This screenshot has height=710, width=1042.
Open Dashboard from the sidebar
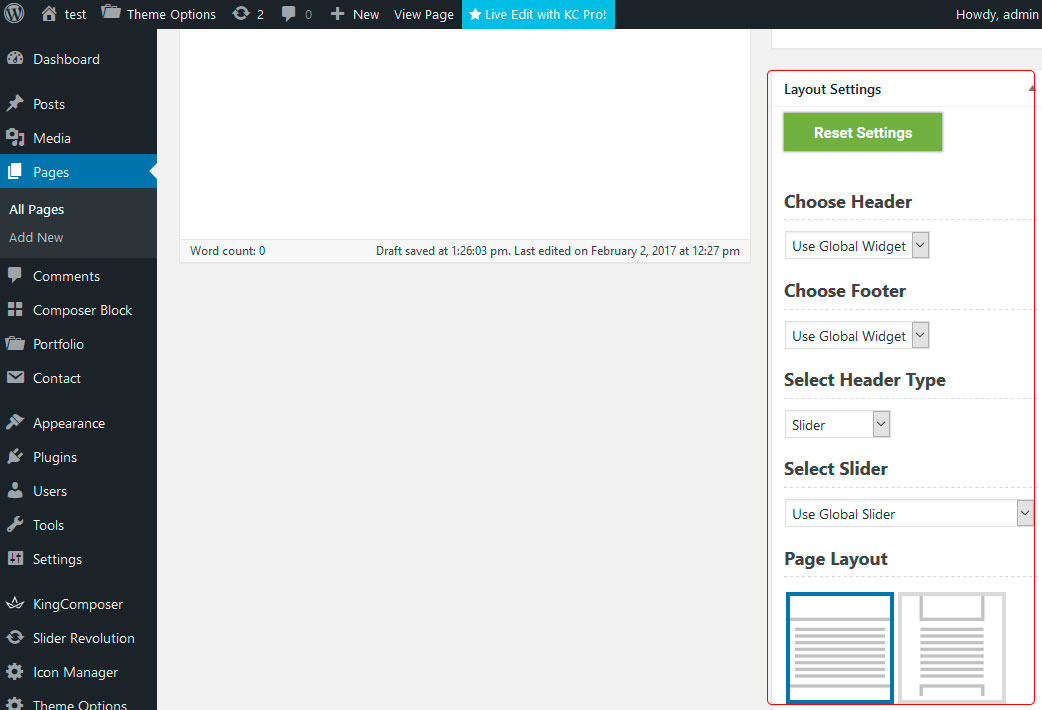click(66, 59)
